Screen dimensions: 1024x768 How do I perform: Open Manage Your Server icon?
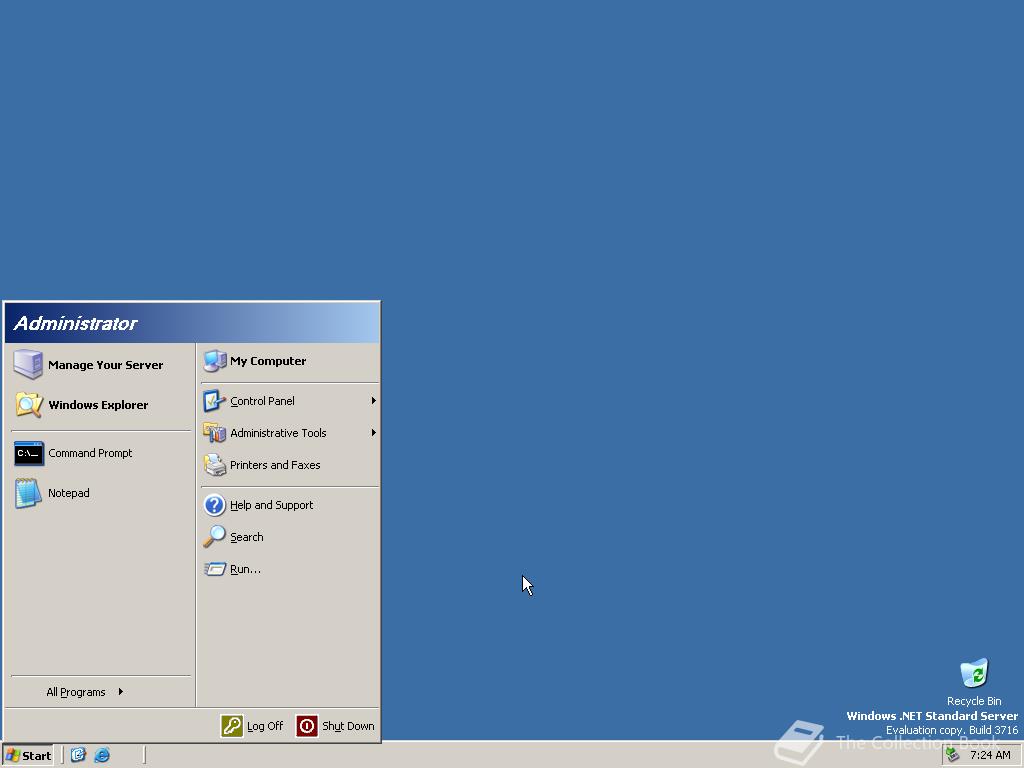tap(28, 364)
